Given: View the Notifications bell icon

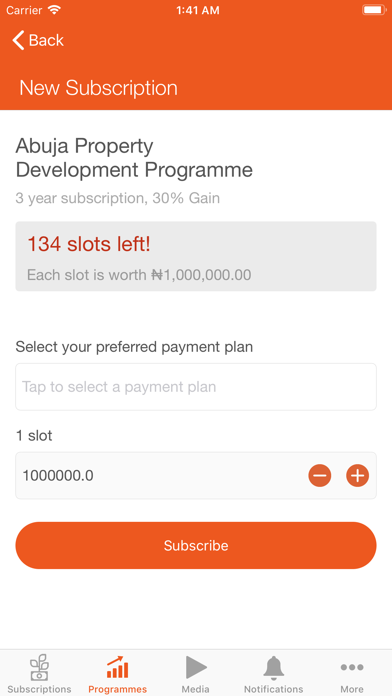Looking at the screenshot, I should coord(274,668).
